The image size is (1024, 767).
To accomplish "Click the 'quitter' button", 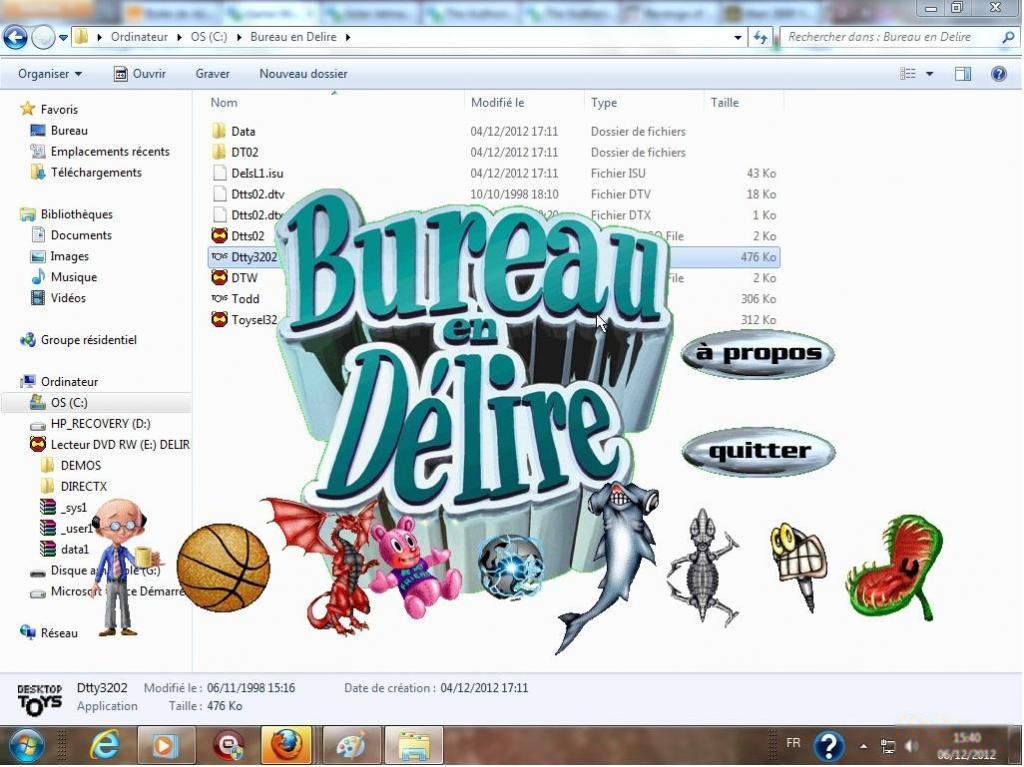I will 758,451.
